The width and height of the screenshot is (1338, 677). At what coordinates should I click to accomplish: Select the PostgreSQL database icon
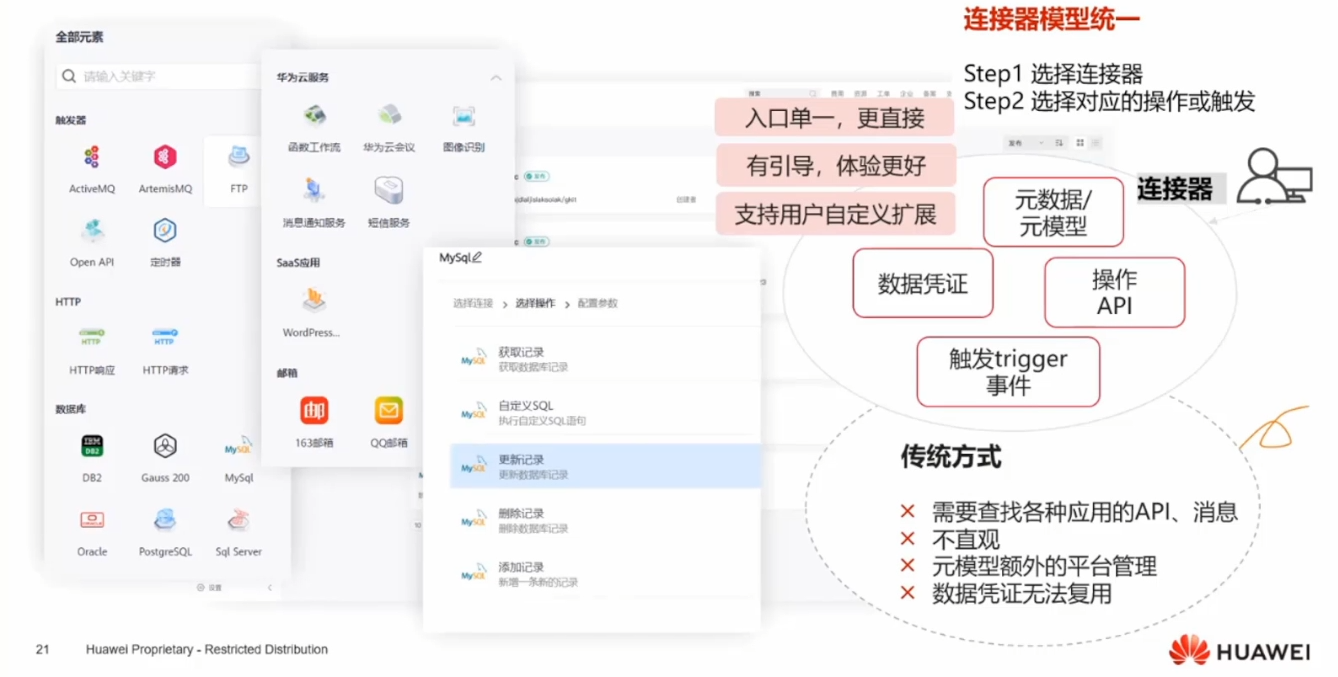pos(165,520)
